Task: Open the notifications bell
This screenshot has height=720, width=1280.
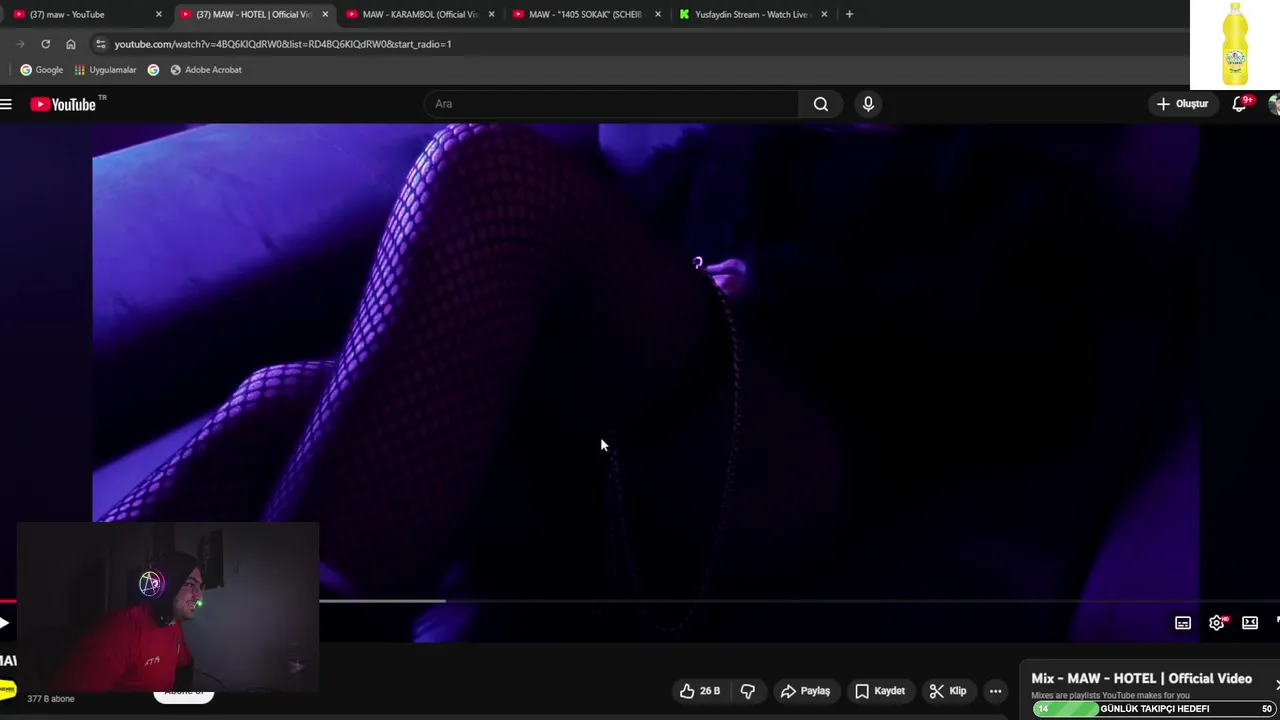Action: pyautogui.click(x=1240, y=103)
